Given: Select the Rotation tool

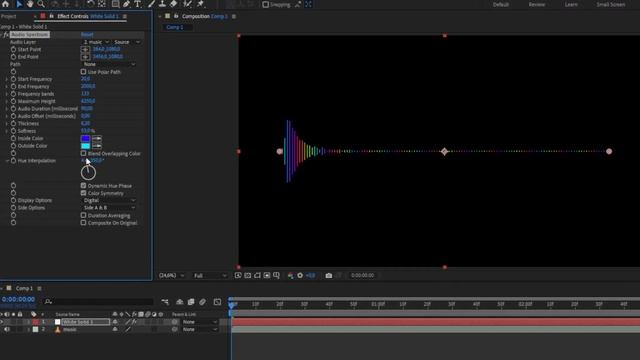Looking at the screenshot, I should tap(91, 4).
